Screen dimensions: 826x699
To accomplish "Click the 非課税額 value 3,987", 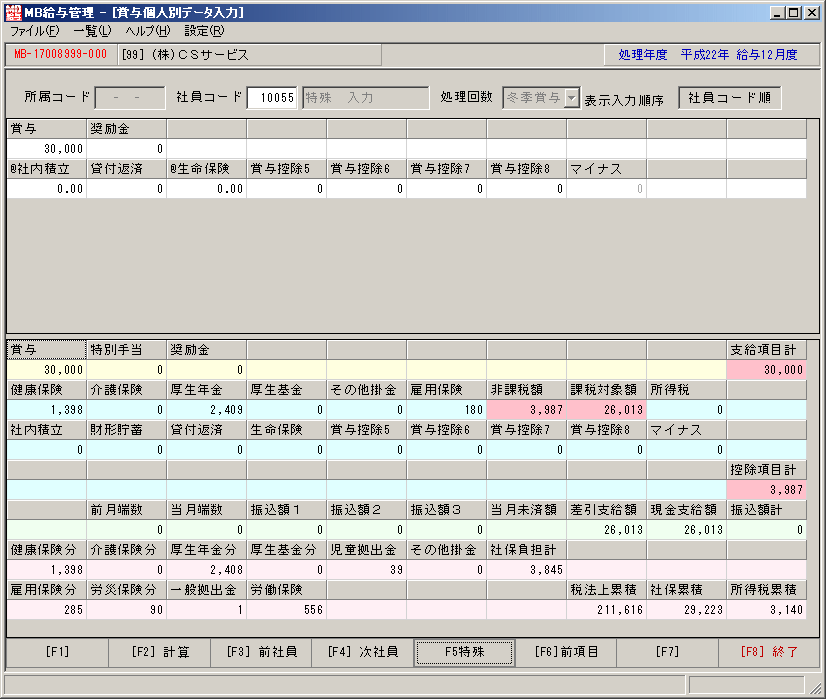I will pos(527,410).
